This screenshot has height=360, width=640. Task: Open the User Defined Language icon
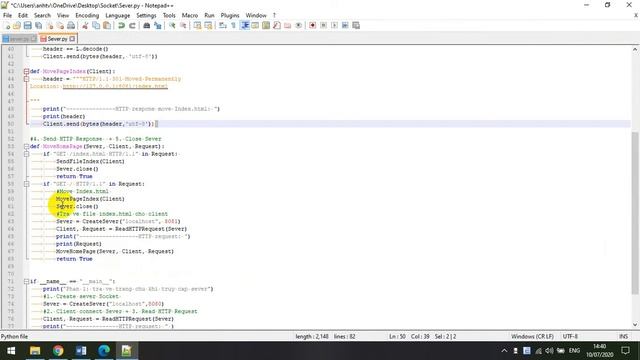[255, 25]
